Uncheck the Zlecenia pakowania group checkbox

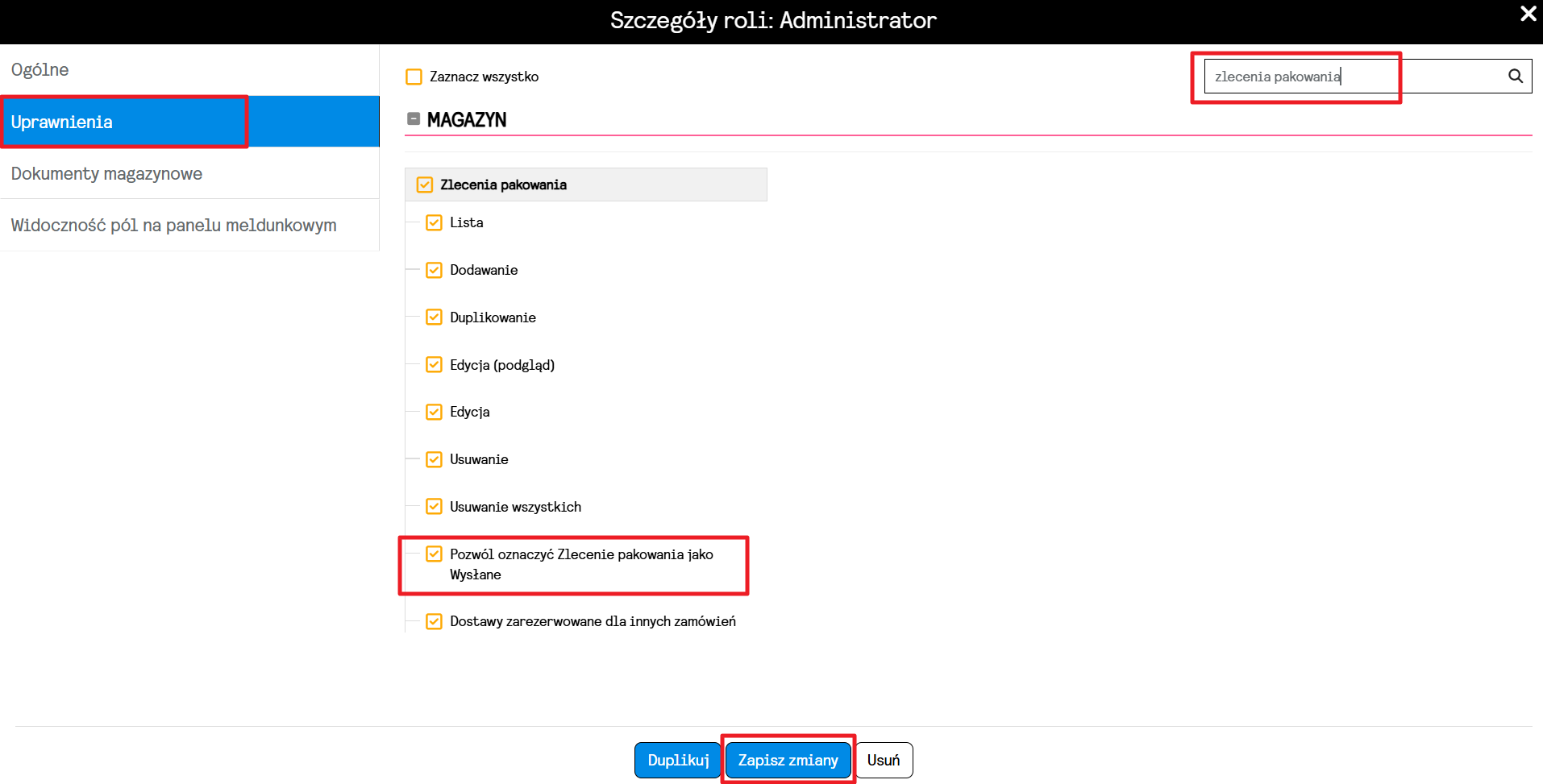tap(425, 185)
